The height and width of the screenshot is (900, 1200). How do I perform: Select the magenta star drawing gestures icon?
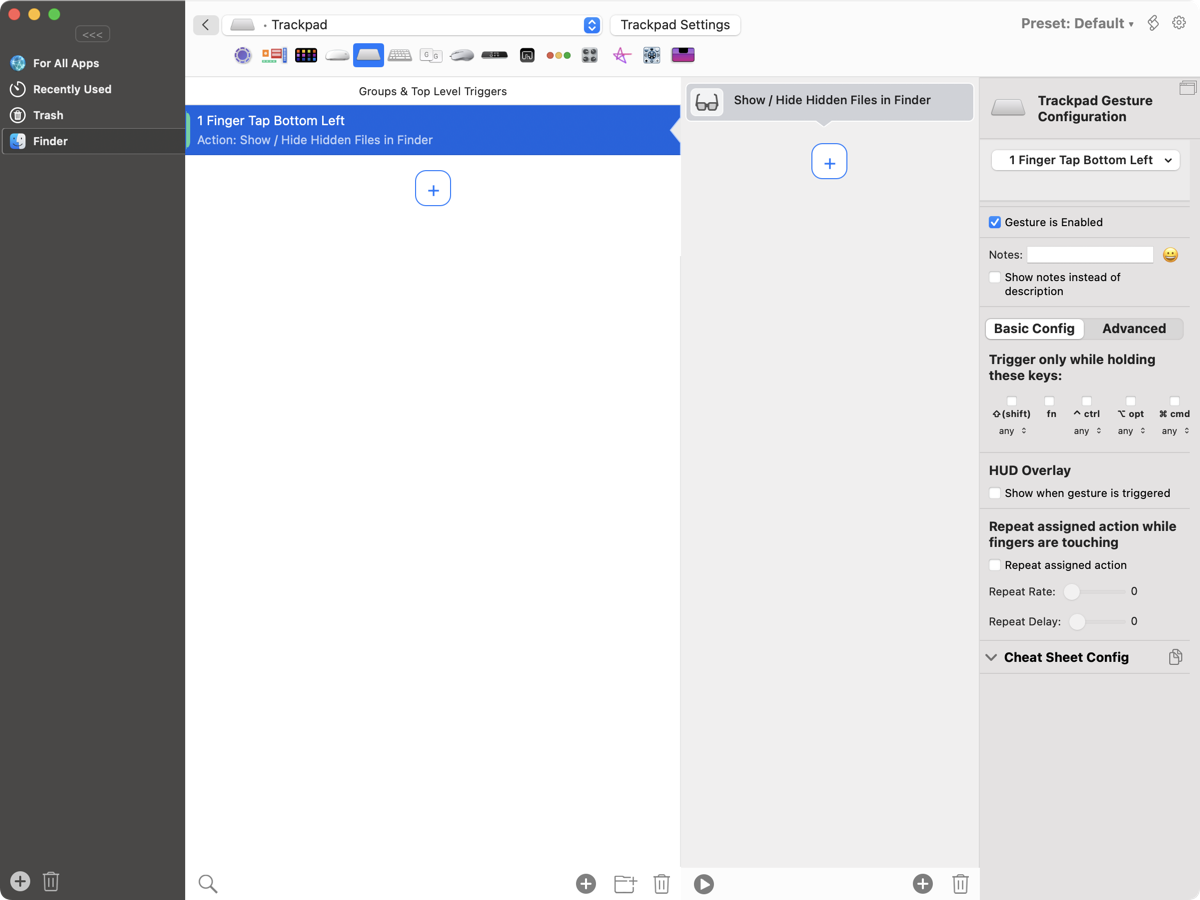click(x=621, y=55)
